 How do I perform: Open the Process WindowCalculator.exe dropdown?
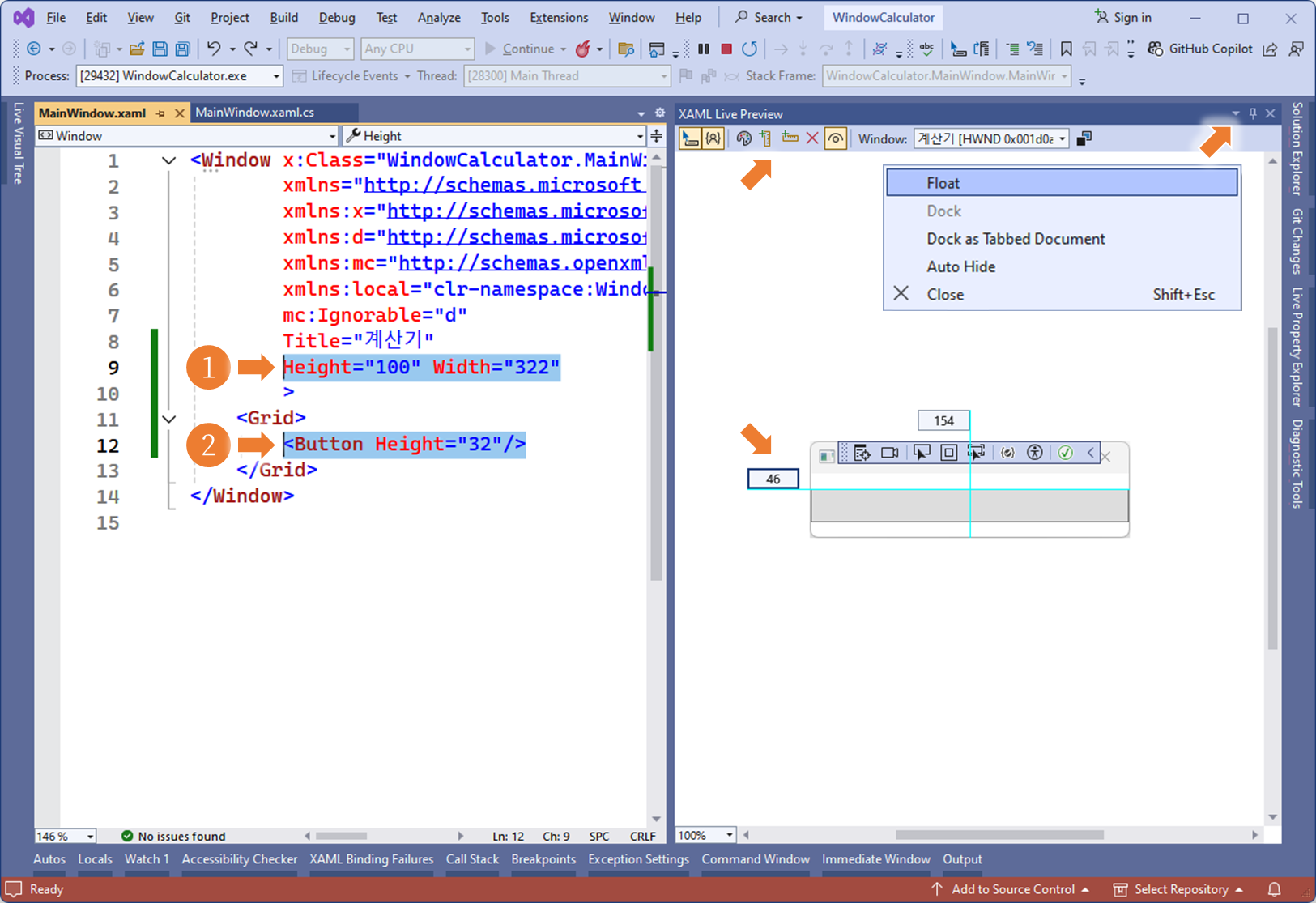pyautogui.click(x=179, y=76)
